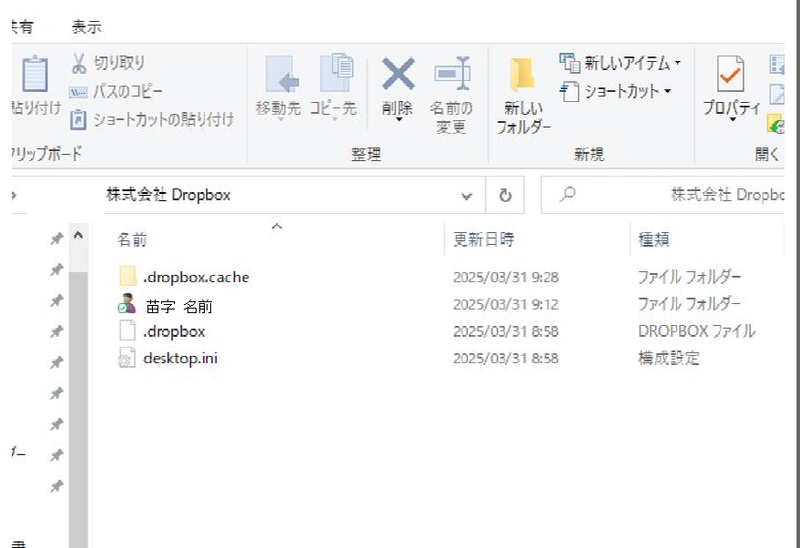Click the red X 削除 icon

(x=398, y=74)
